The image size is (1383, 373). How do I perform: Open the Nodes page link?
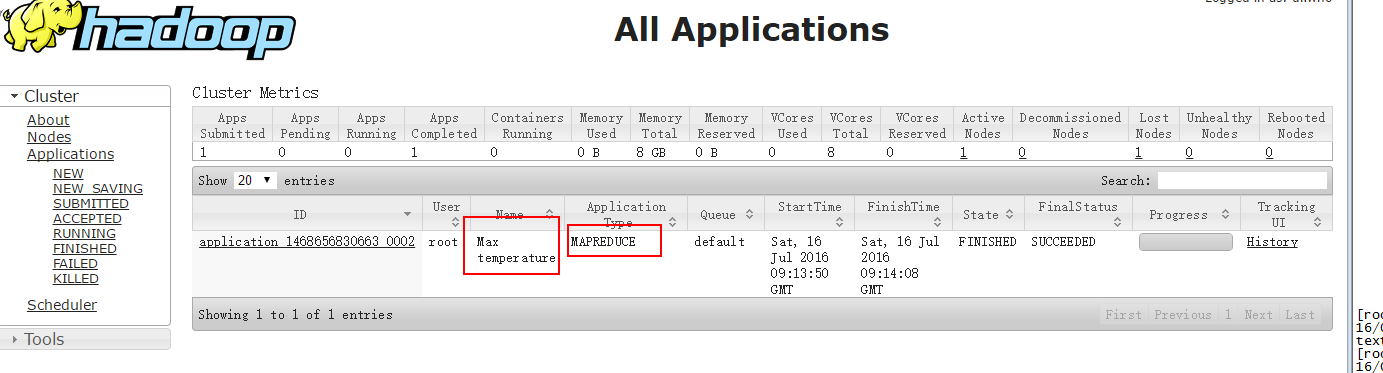(49, 137)
